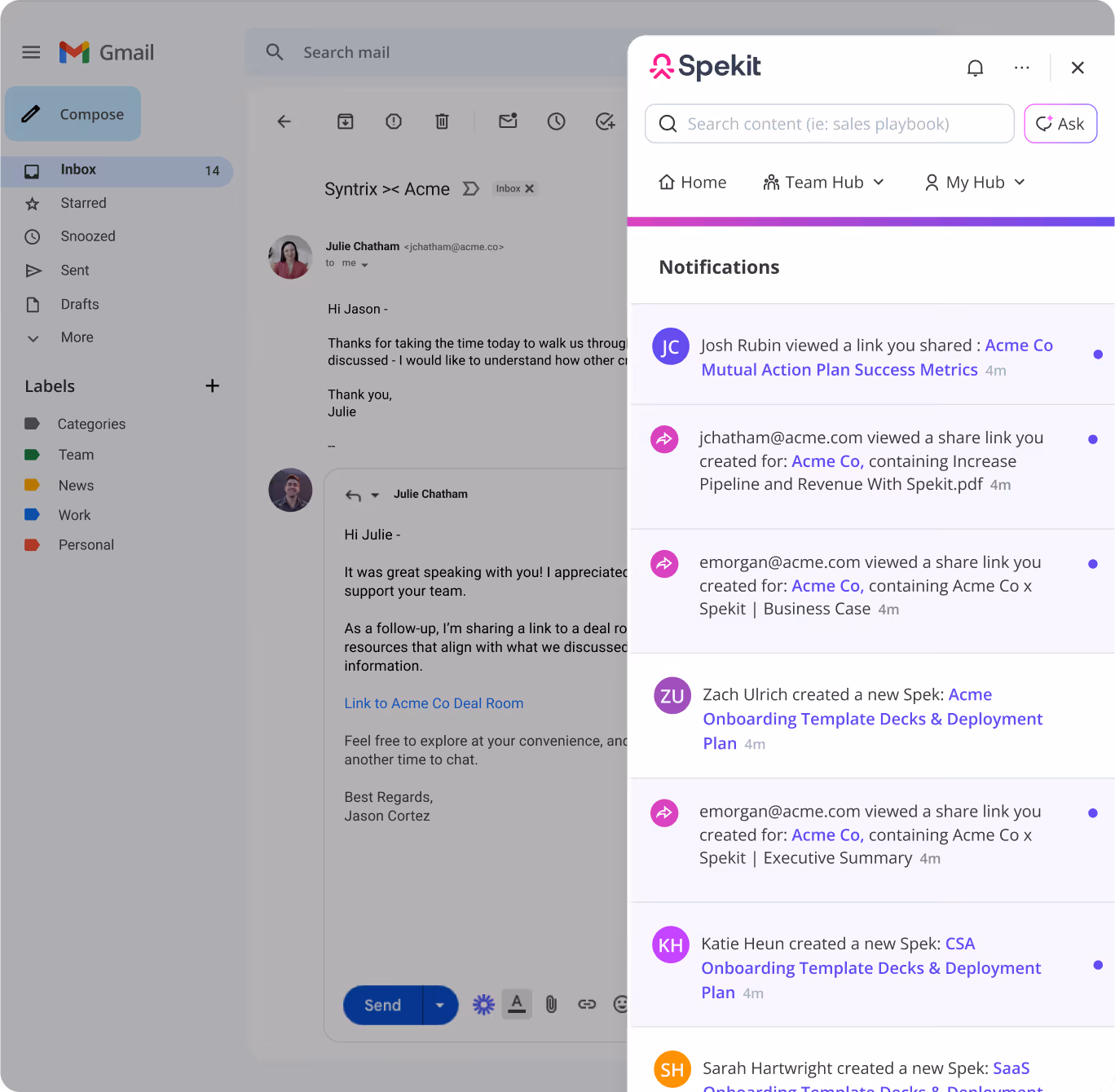Expand the My Hub dropdown
The height and width of the screenshot is (1092, 1115).
(x=975, y=183)
